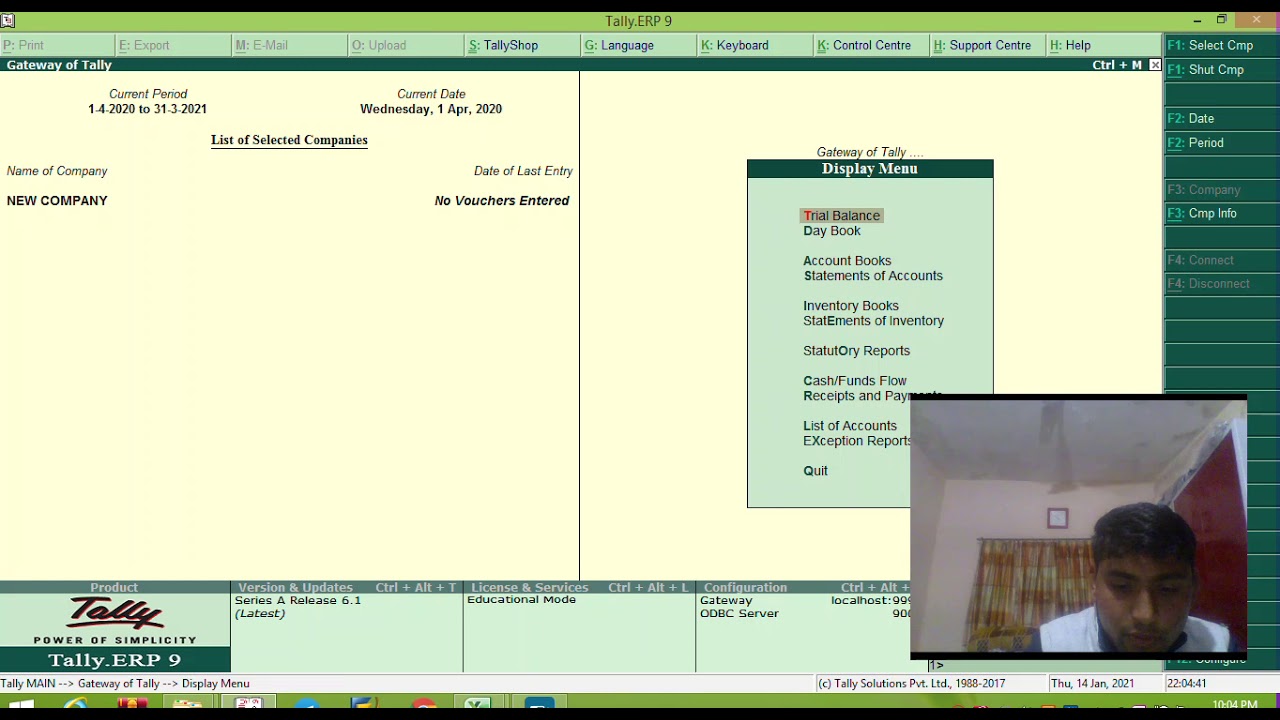1280x720 pixels.
Task: Open Control Centre from toolbar
Action: pyautogui.click(x=870, y=45)
